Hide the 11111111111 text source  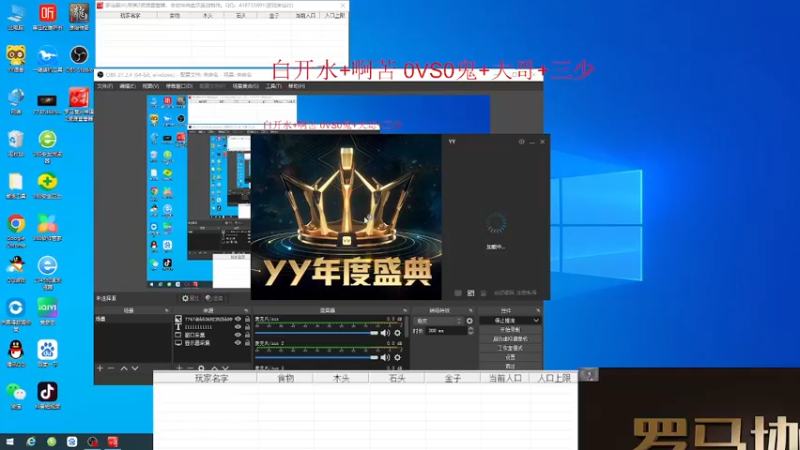pos(238,327)
